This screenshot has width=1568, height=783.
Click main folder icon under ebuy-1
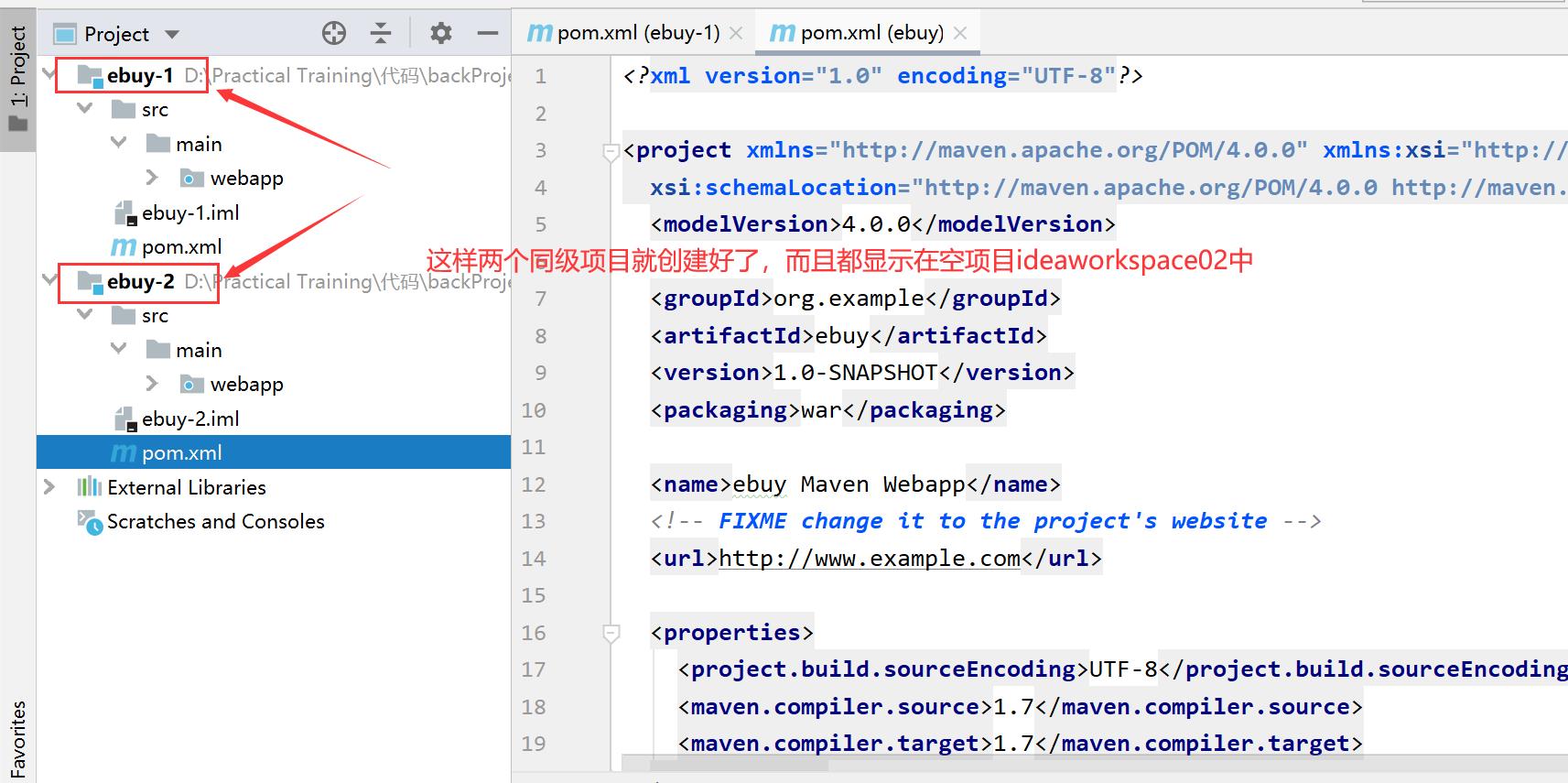point(158,144)
